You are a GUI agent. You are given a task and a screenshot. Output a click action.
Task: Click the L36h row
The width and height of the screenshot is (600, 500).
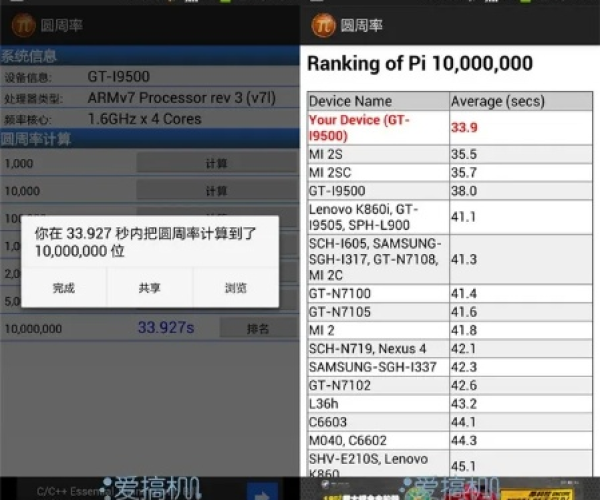450,404
